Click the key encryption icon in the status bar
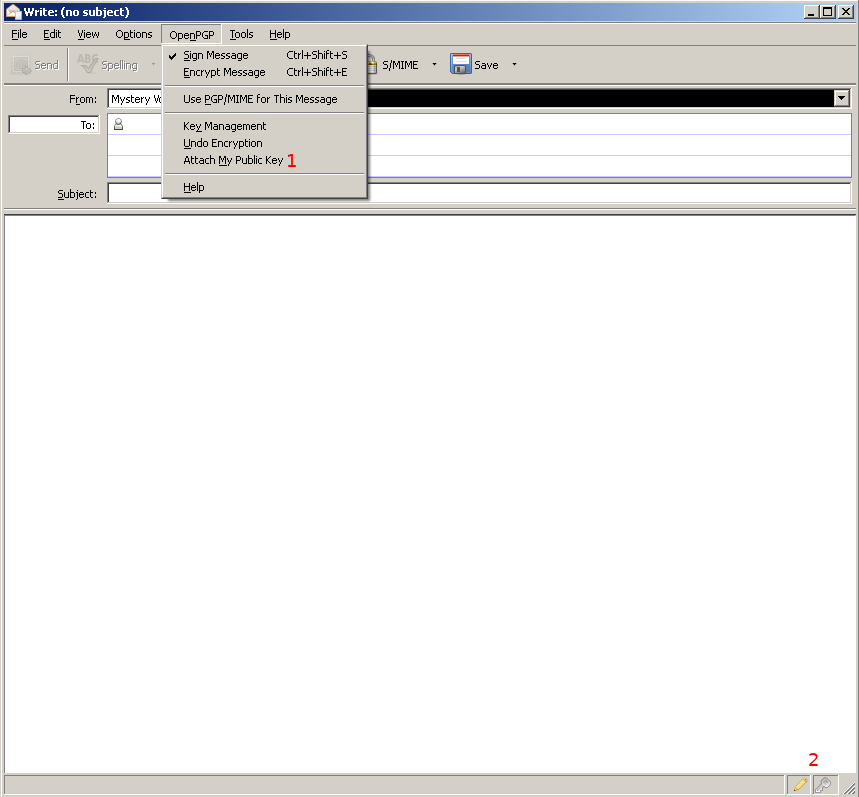The image size is (859, 797). click(x=822, y=785)
